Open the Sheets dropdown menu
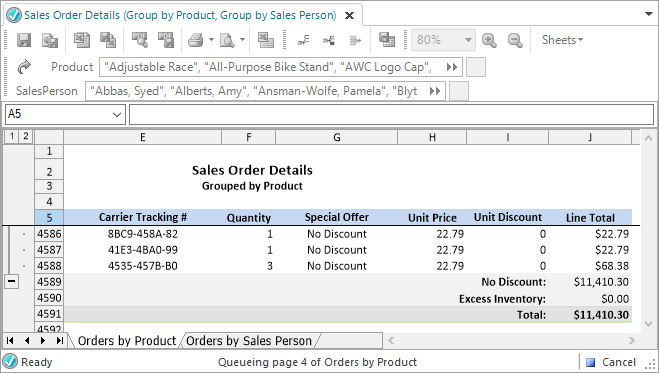 click(x=562, y=40)
